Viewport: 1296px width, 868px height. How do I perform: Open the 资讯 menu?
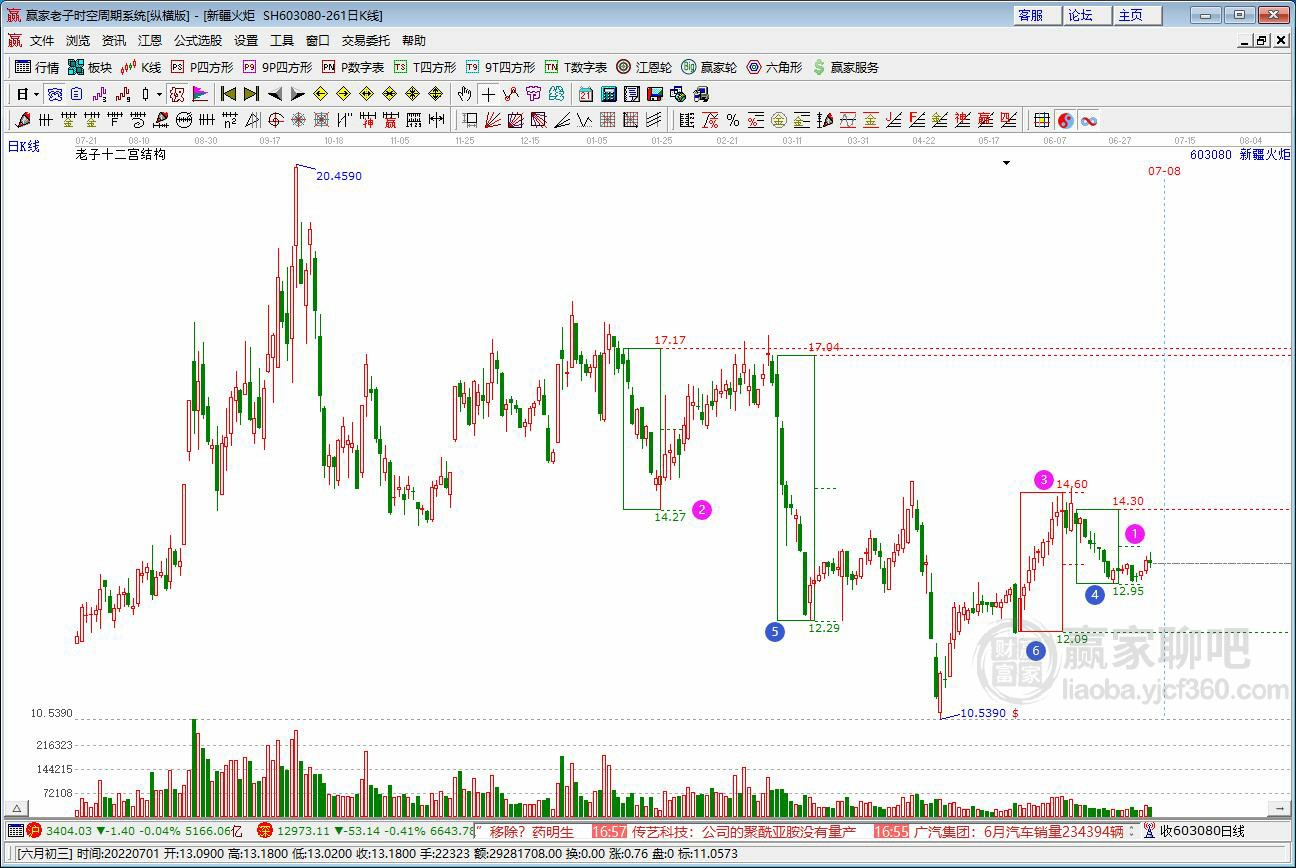114,41
